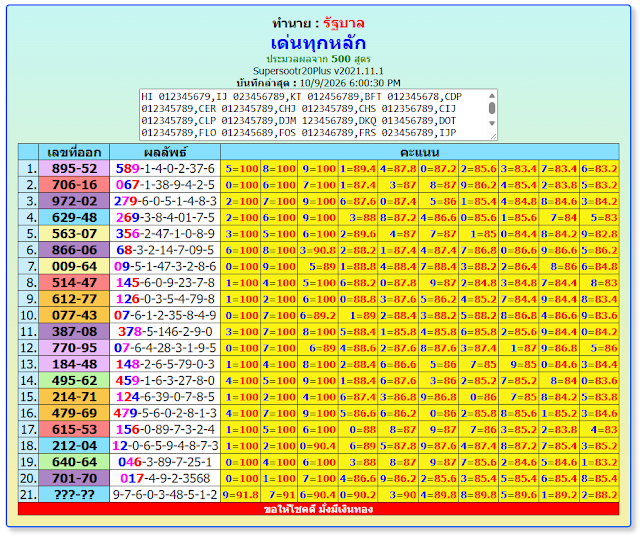Select drawn number 514-47
Screen dimensions: 640x536
coord(74,283)
